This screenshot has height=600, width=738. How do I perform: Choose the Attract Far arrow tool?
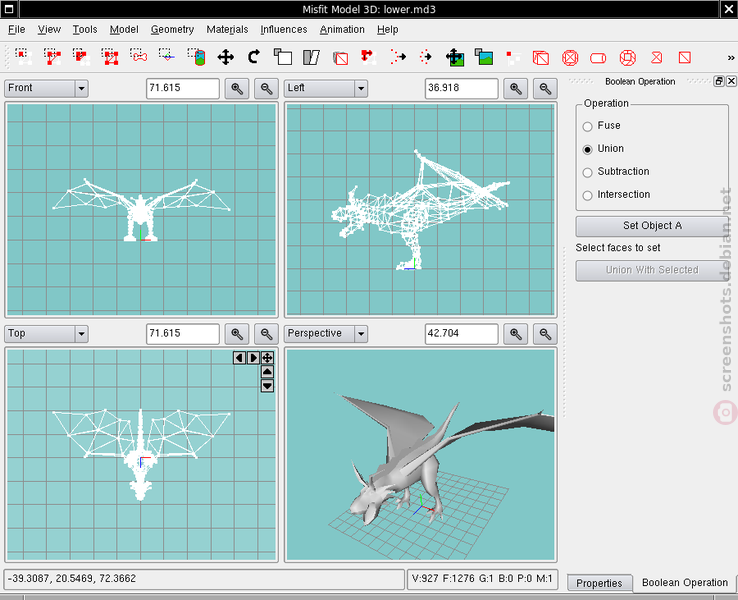(398, 57)
